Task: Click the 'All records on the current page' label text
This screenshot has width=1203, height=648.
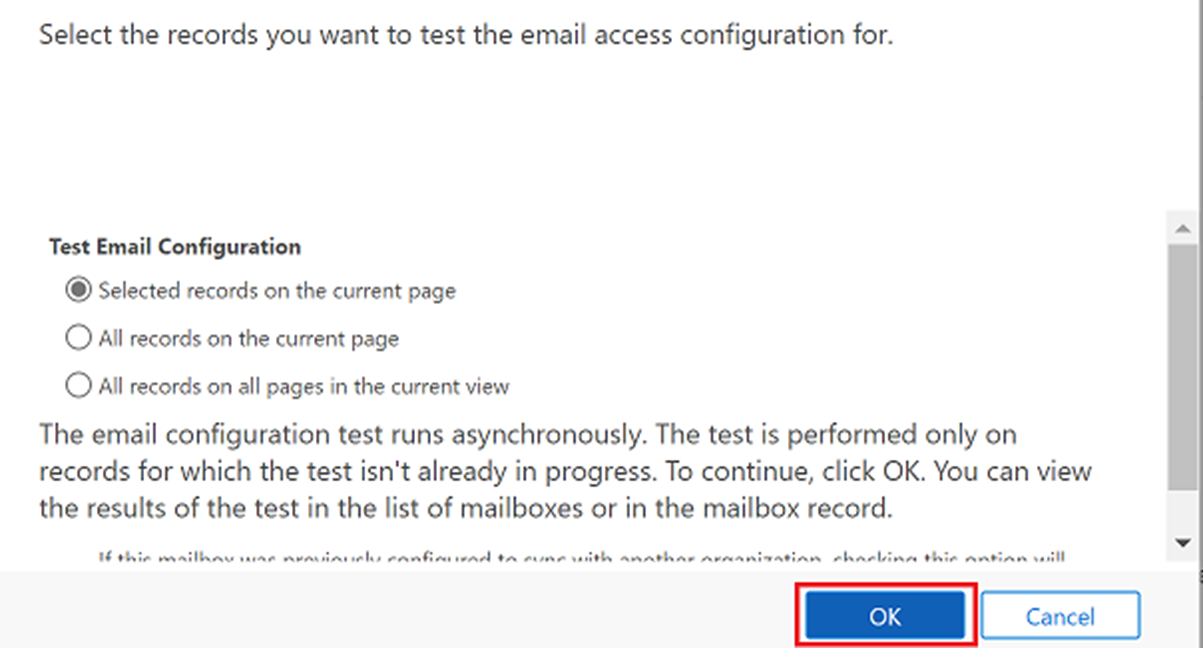Action: pyautogui.click(x=248, y=339)
